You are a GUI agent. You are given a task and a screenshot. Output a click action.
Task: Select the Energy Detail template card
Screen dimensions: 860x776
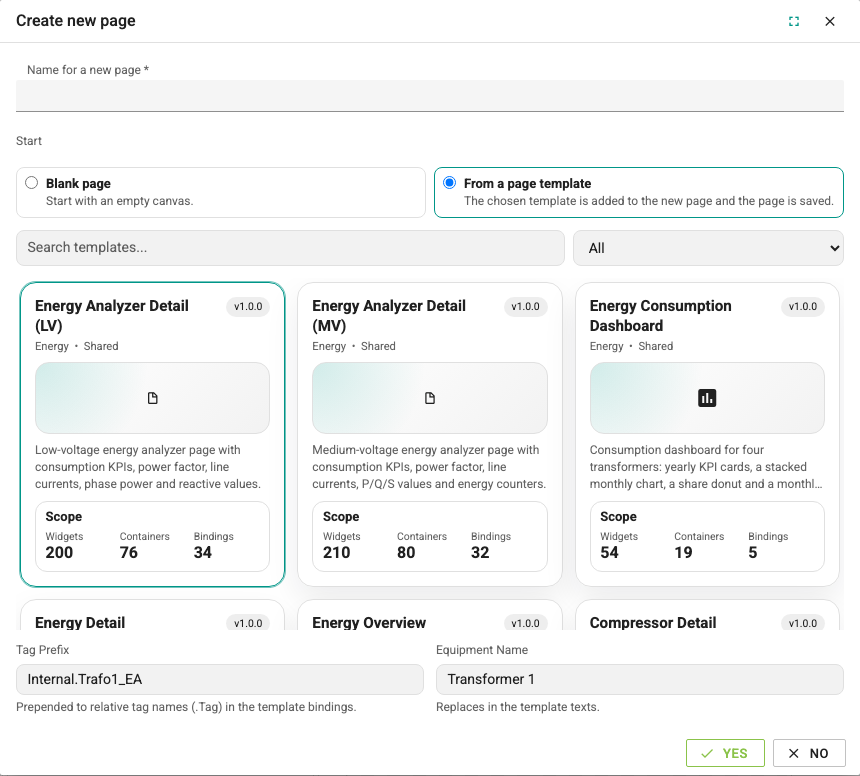tap(152, 615)
